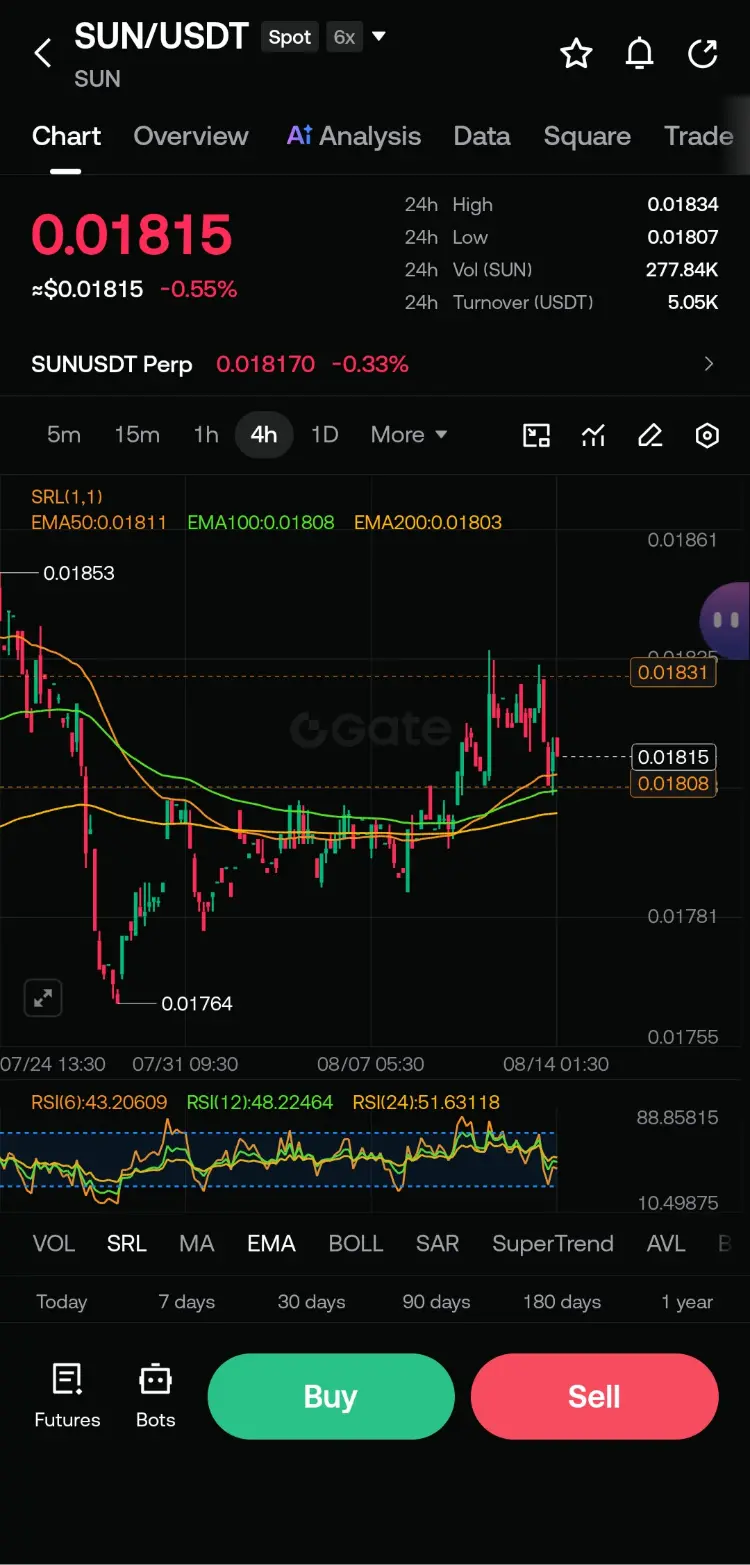Select the drawing pencil tool
This screenshot has height=1565, width=750.
click(651, 435)
